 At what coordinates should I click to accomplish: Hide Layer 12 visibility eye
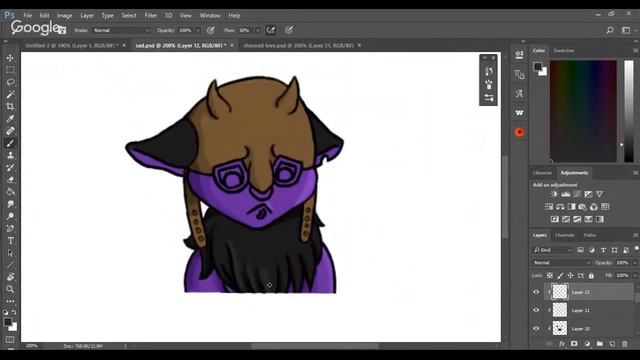pos(536,292)
